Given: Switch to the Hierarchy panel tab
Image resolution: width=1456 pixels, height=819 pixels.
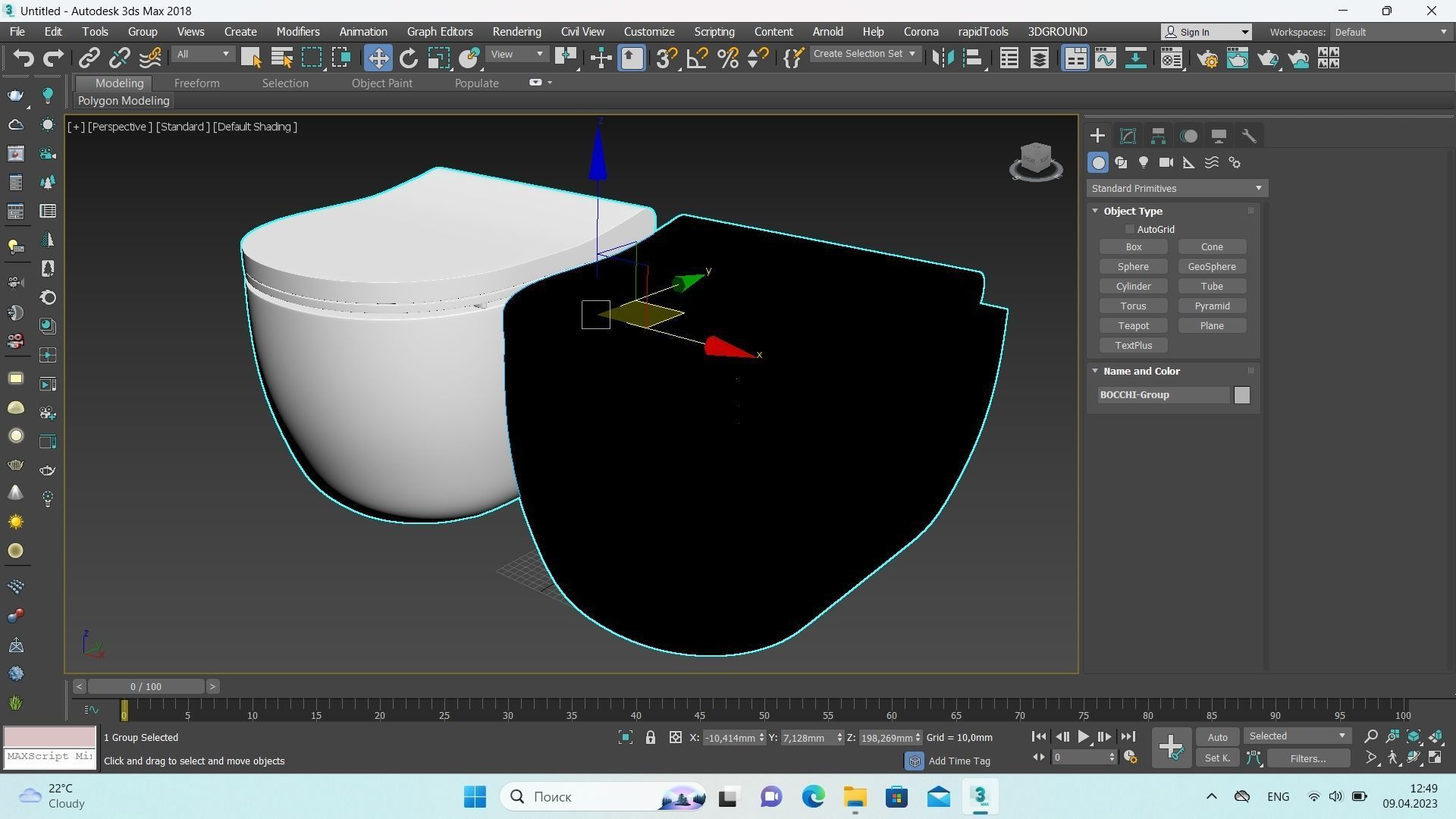Looking at the screenshot, I should tap(1158, 136).
